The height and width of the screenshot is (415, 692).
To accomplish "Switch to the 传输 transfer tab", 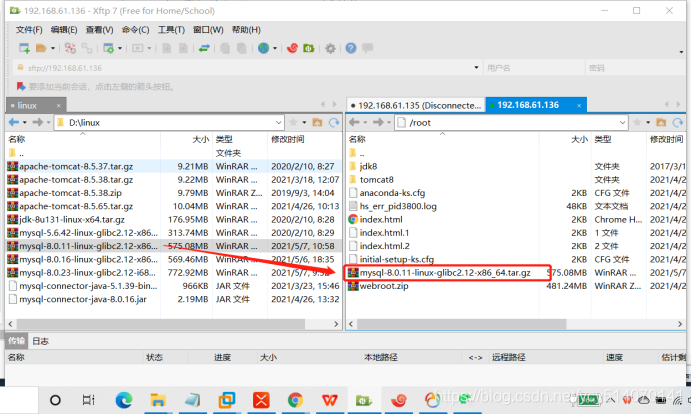I will (17, 341).
